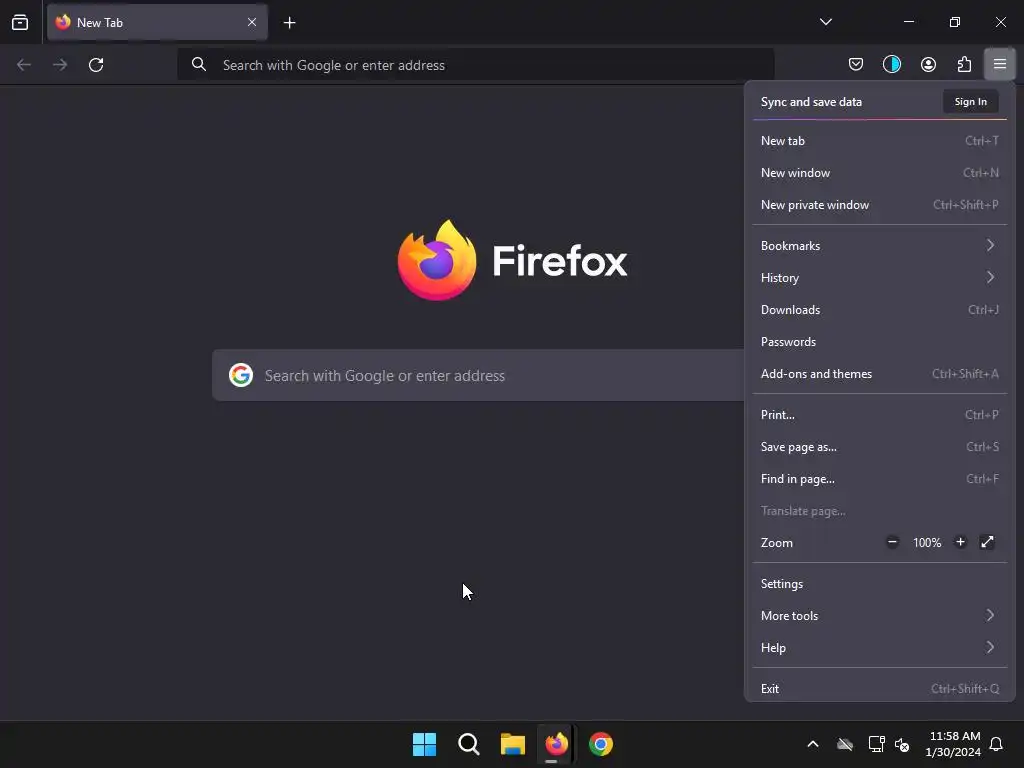Reset zoom via 100% label
The image size is (1024, 768).
tap(927, 543)
